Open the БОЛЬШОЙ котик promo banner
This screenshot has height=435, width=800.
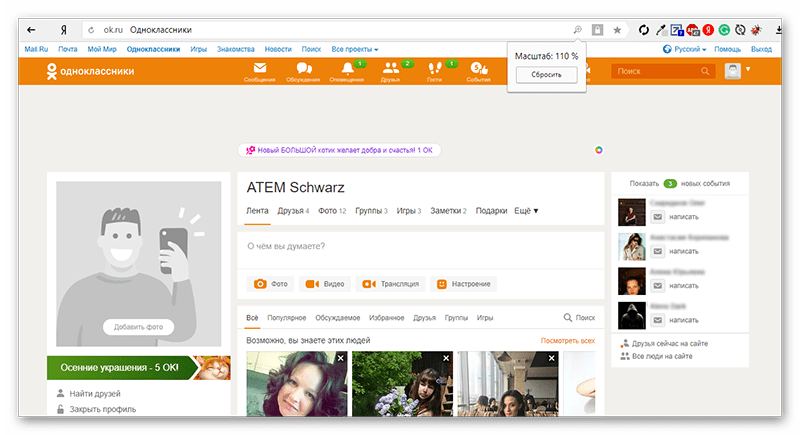pos(339,150)
